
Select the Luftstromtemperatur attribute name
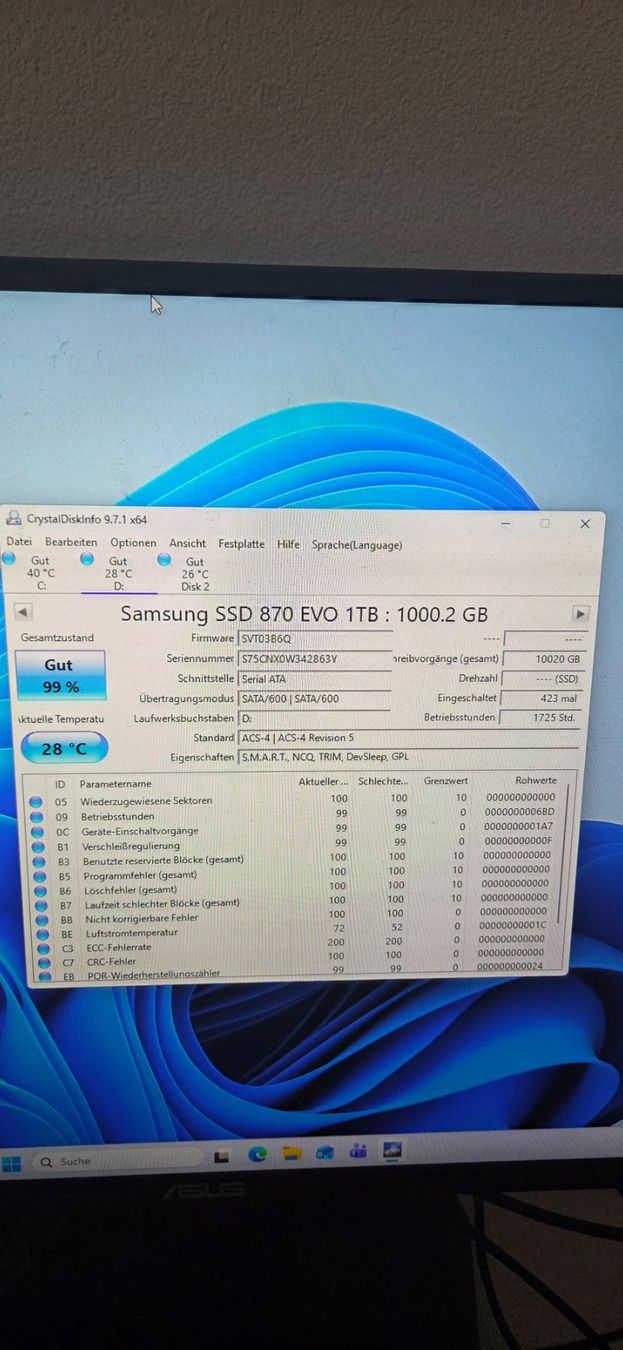pos(132,933)
